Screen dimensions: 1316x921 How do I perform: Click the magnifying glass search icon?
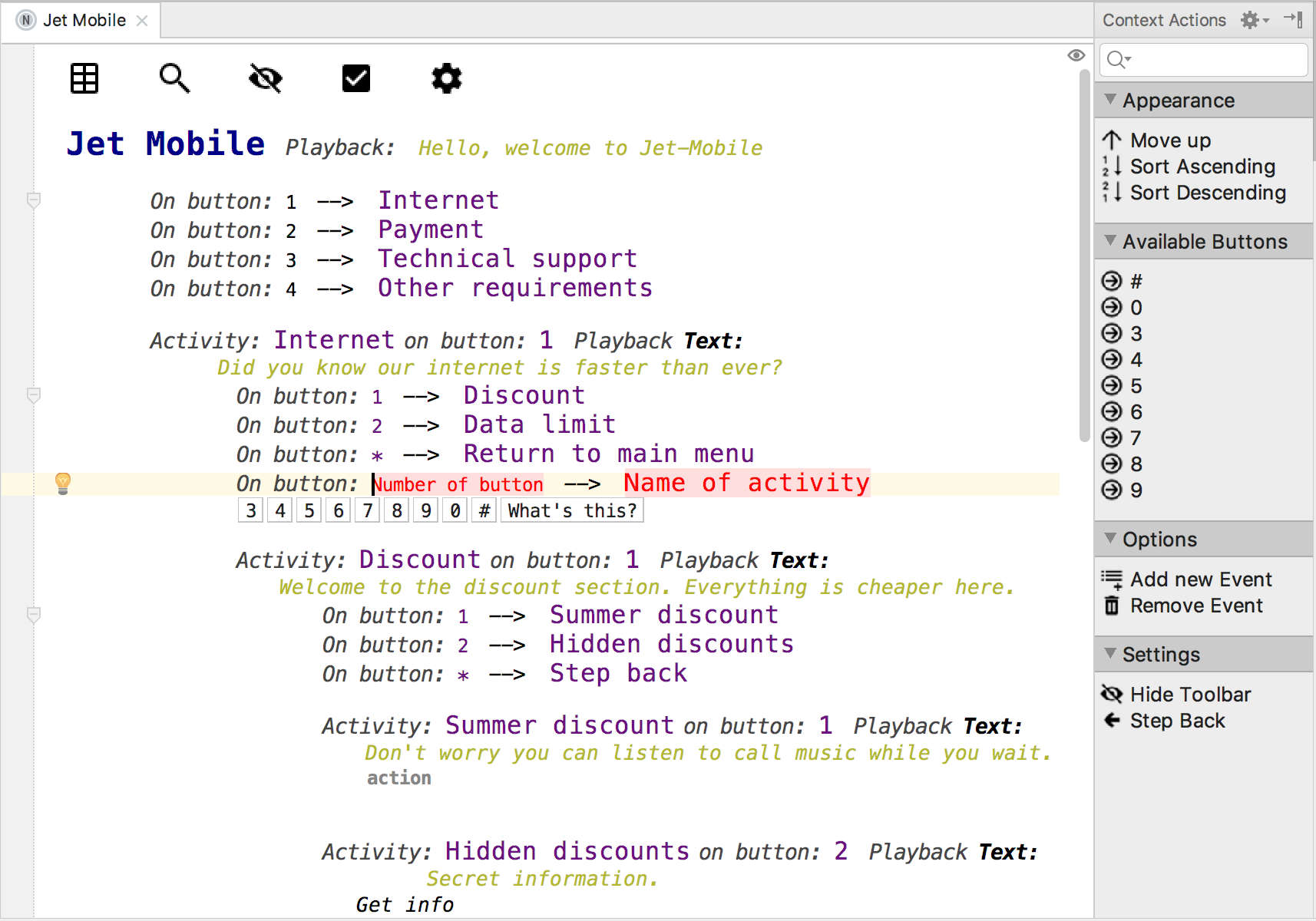click(x=174, y=78)
